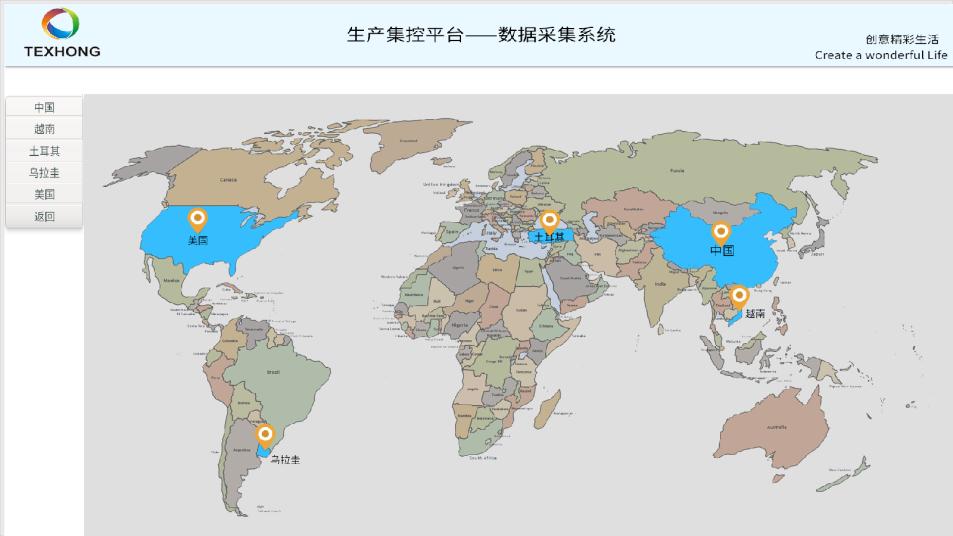This screenshot has height=536, width=953.
Task: Click the orange location pin on Turkey
Action: pyautogui.click(x=548, y=221)
